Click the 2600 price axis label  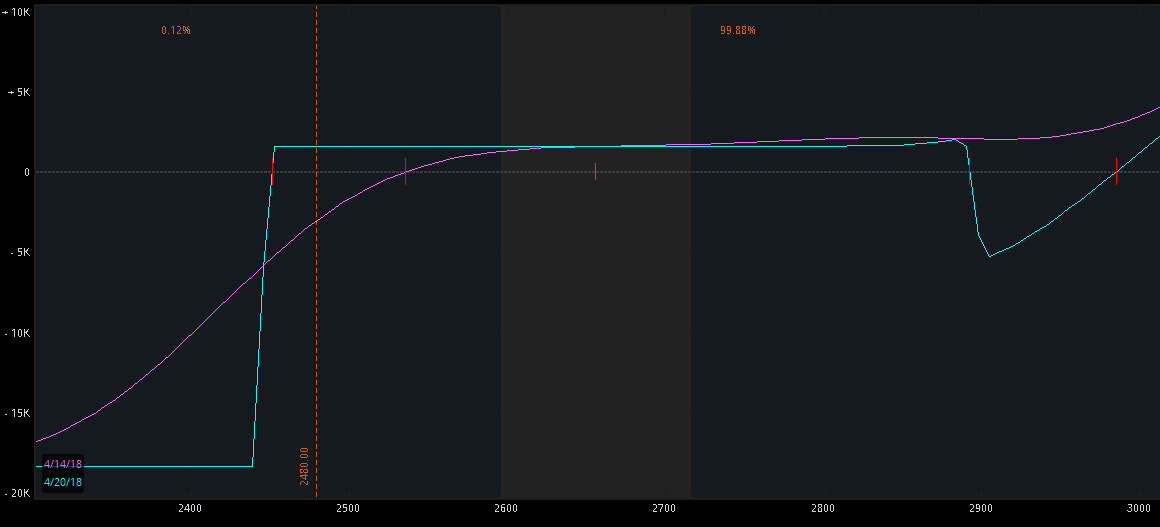pyautogui.click(x=506, y=509)
